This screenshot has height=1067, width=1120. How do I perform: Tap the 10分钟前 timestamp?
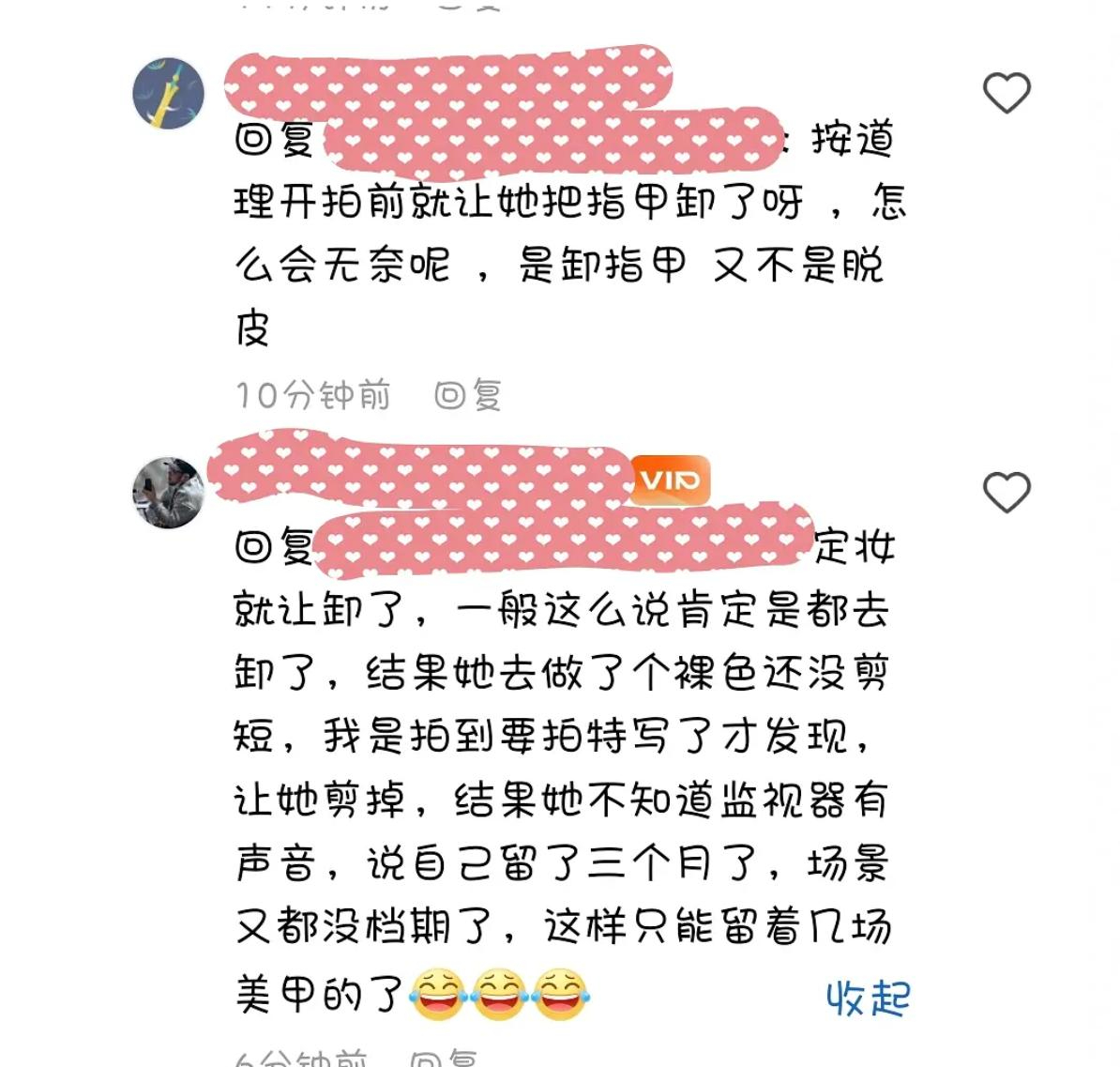[313, 395]
